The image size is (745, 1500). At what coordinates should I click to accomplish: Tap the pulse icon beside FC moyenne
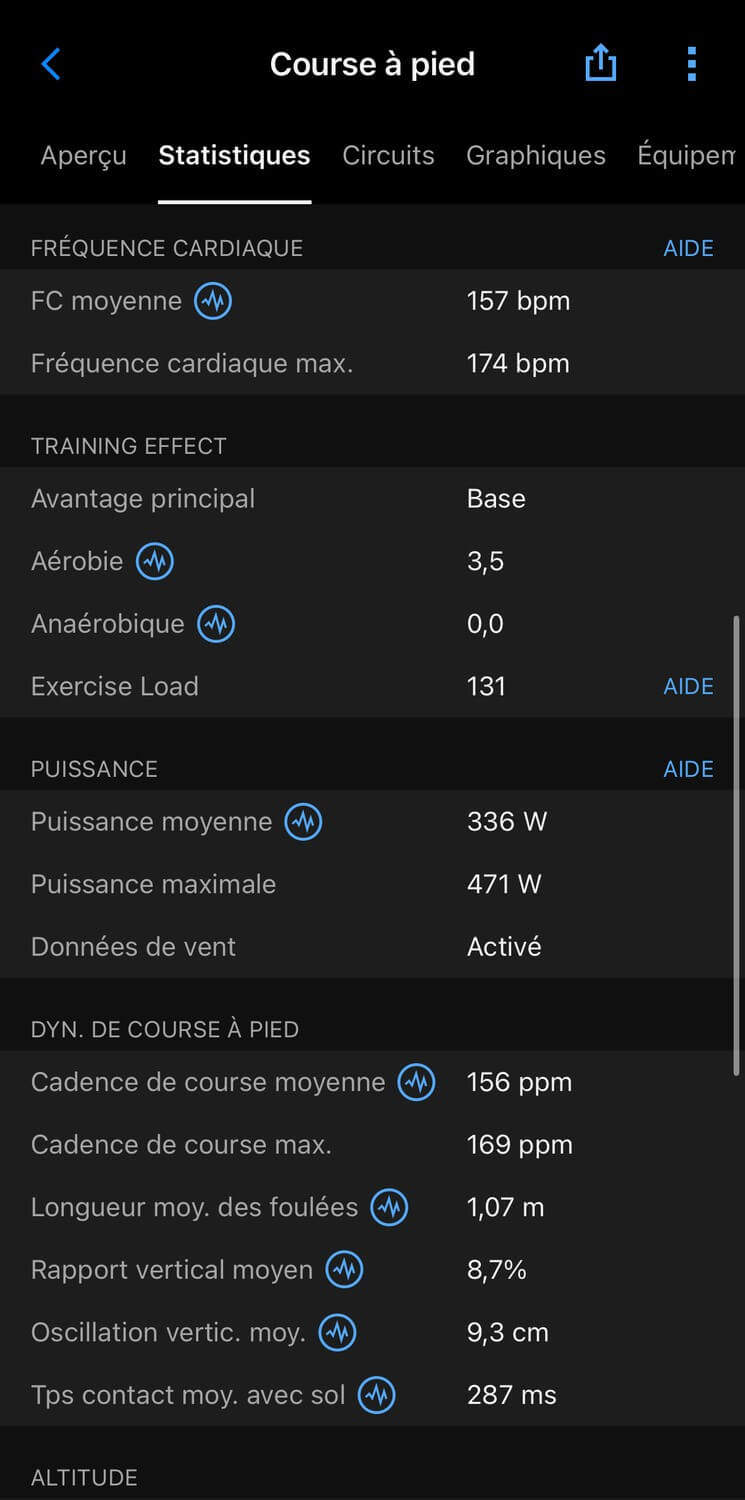213,301
